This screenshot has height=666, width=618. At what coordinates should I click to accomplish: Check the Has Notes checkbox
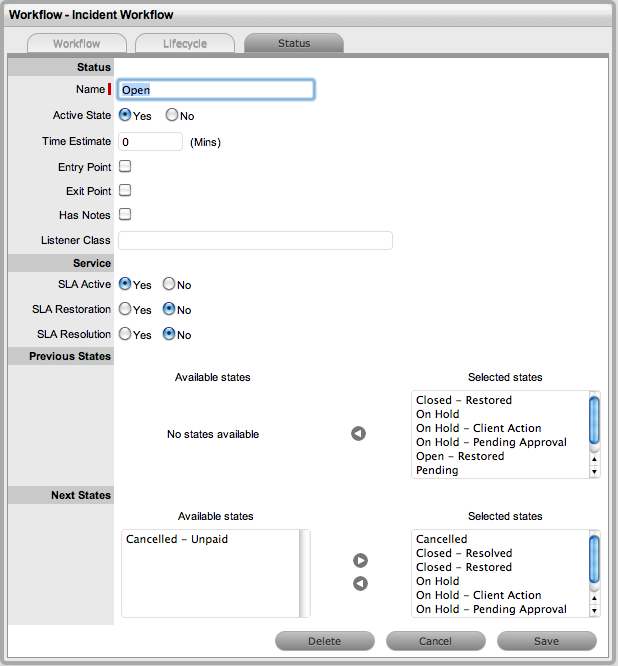125,214
